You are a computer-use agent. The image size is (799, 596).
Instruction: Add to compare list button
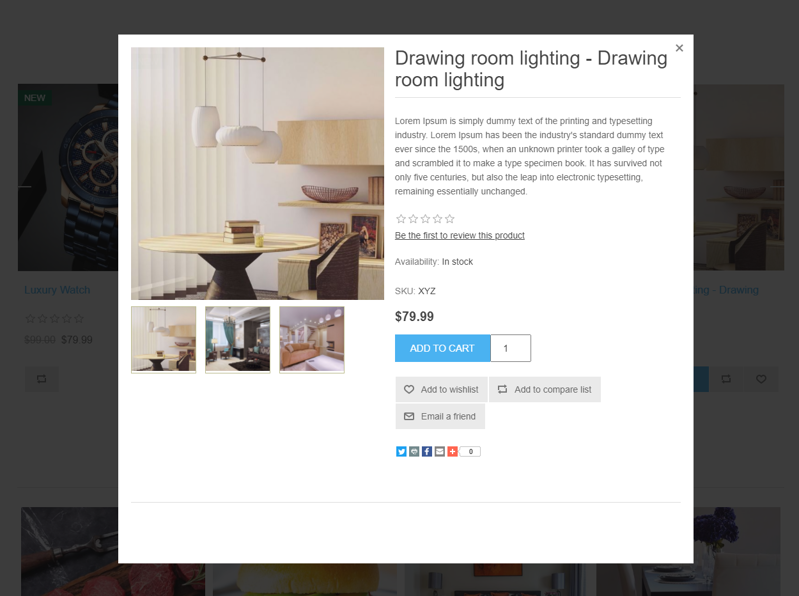545,389
